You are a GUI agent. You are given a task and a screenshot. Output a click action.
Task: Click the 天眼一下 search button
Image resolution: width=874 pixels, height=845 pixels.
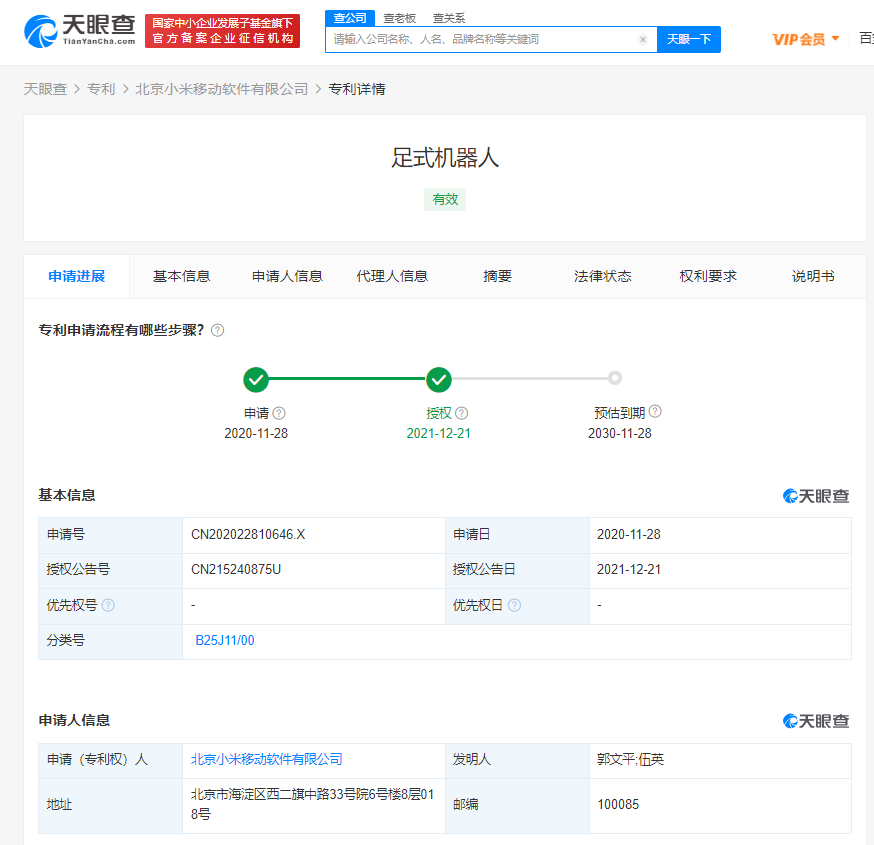pos(689,39)
